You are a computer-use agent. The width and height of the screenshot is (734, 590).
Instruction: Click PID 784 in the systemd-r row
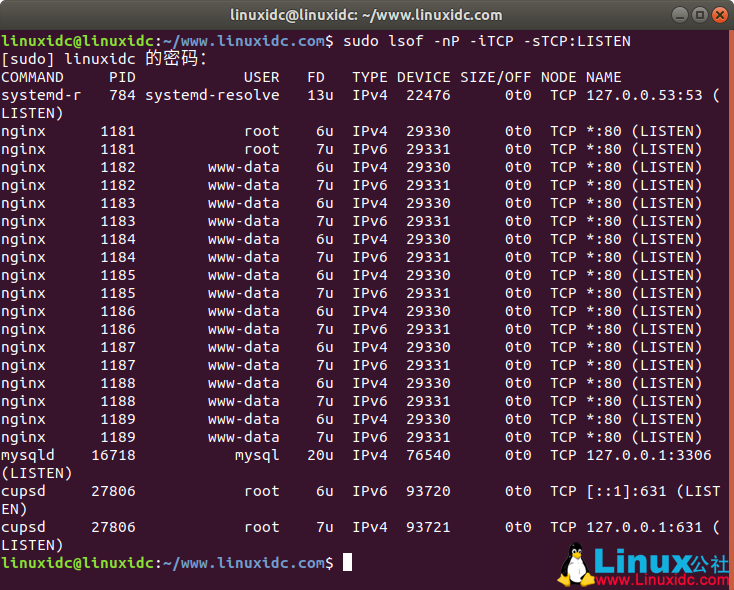coord(122,95)
